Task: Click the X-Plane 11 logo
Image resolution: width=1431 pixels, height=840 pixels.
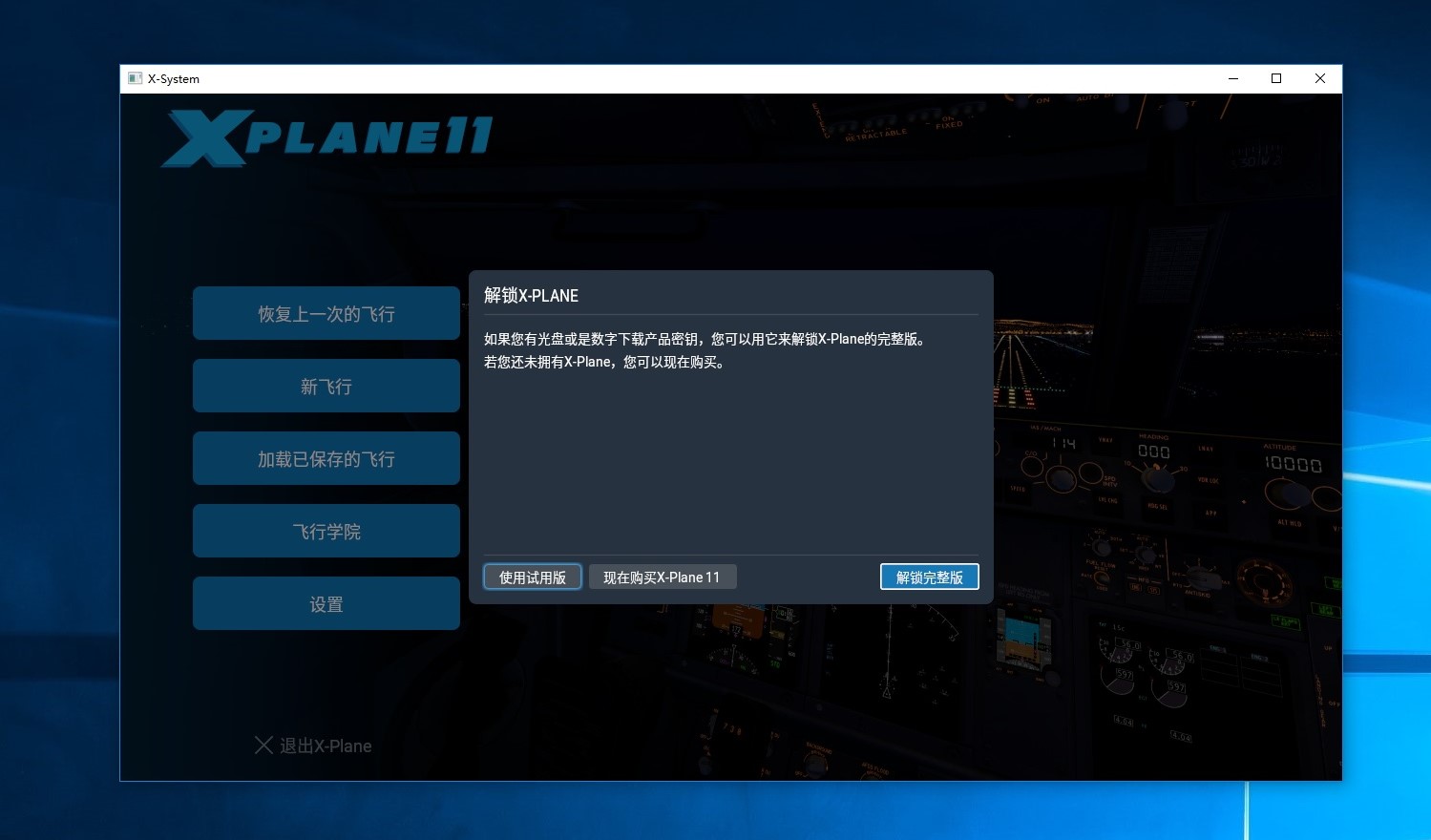Action: point(326,138)
